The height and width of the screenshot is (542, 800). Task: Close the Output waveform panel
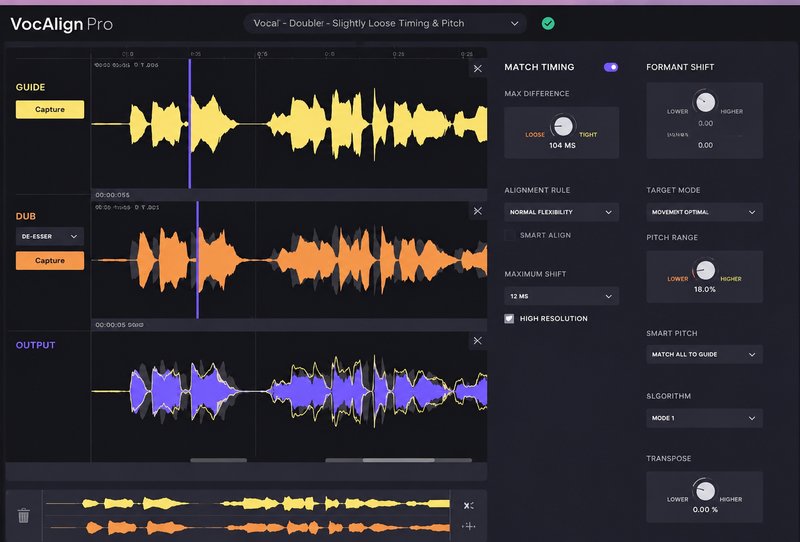[478, 340]
